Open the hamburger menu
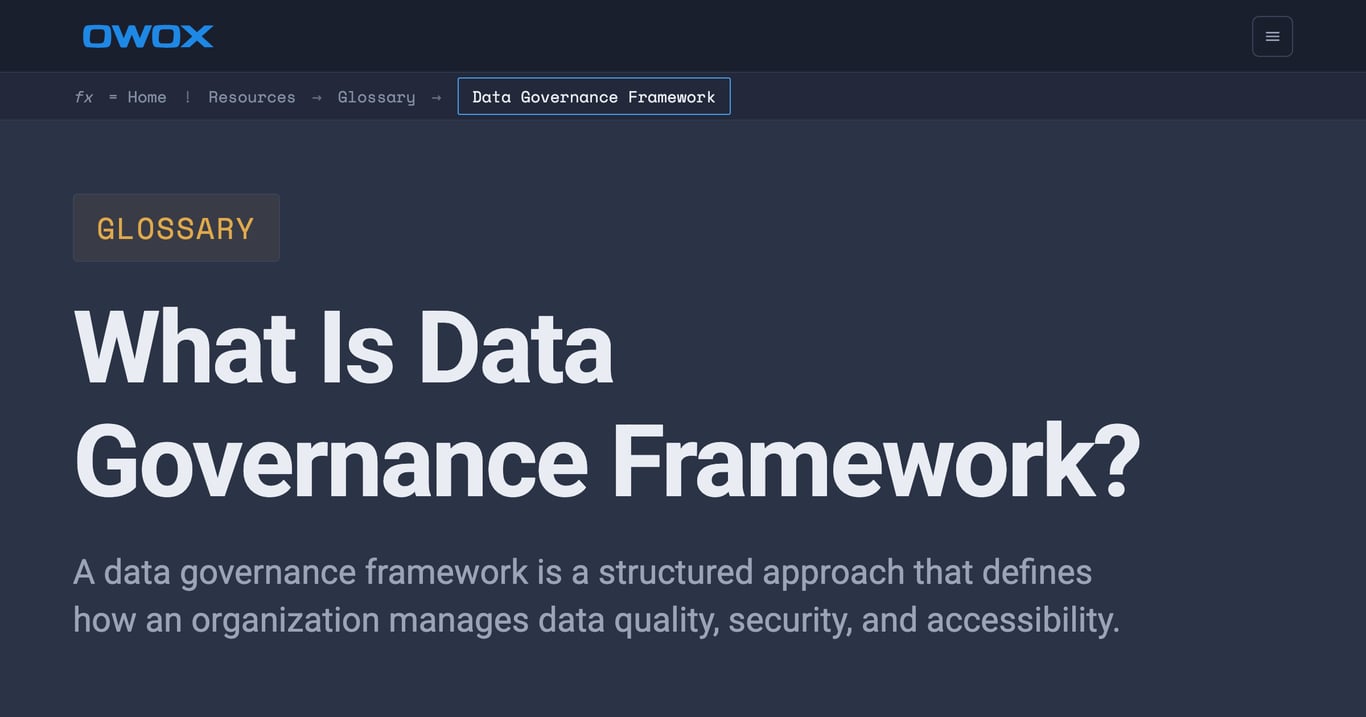 pos(1272,36)
